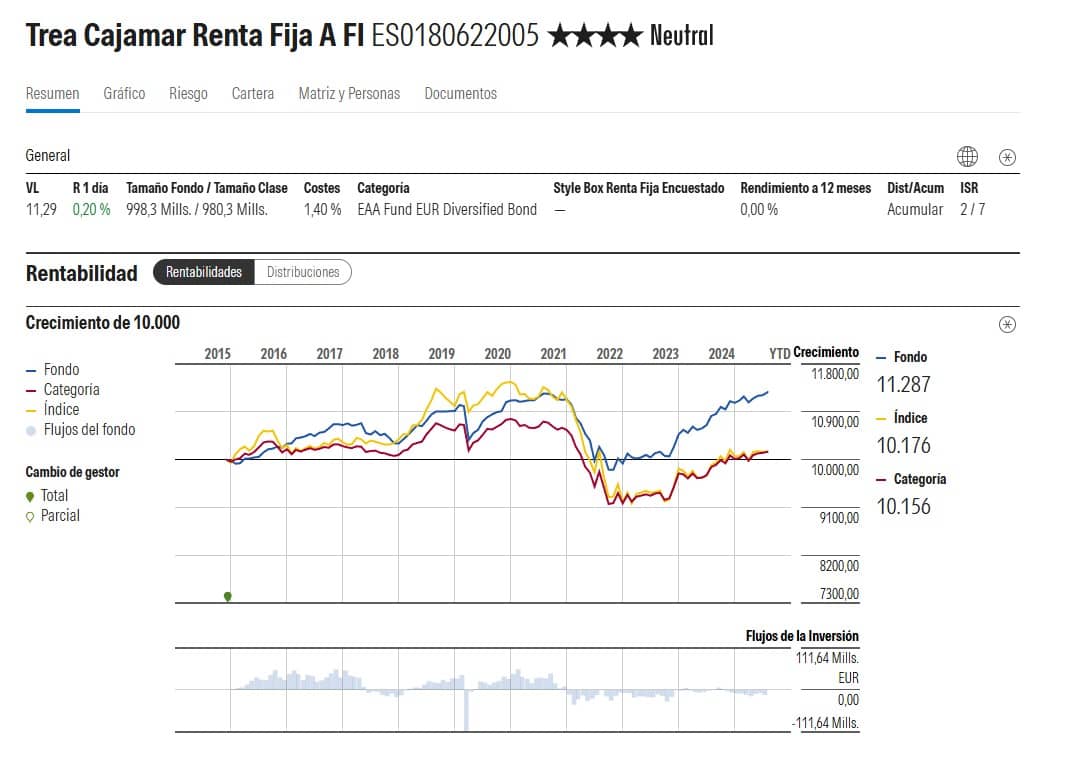This screenshot has height=767, width=1065.
Task: Click the 10.000,00 y-axis label
Action: 835,470
